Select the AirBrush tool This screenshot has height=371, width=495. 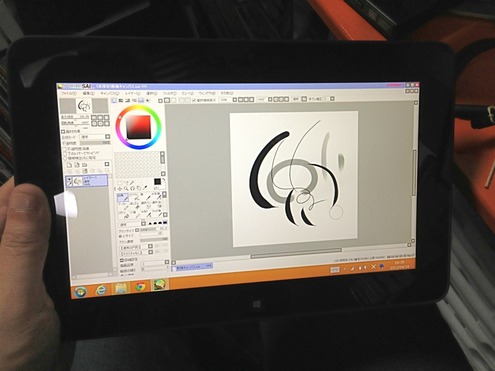tap(136, 198)
